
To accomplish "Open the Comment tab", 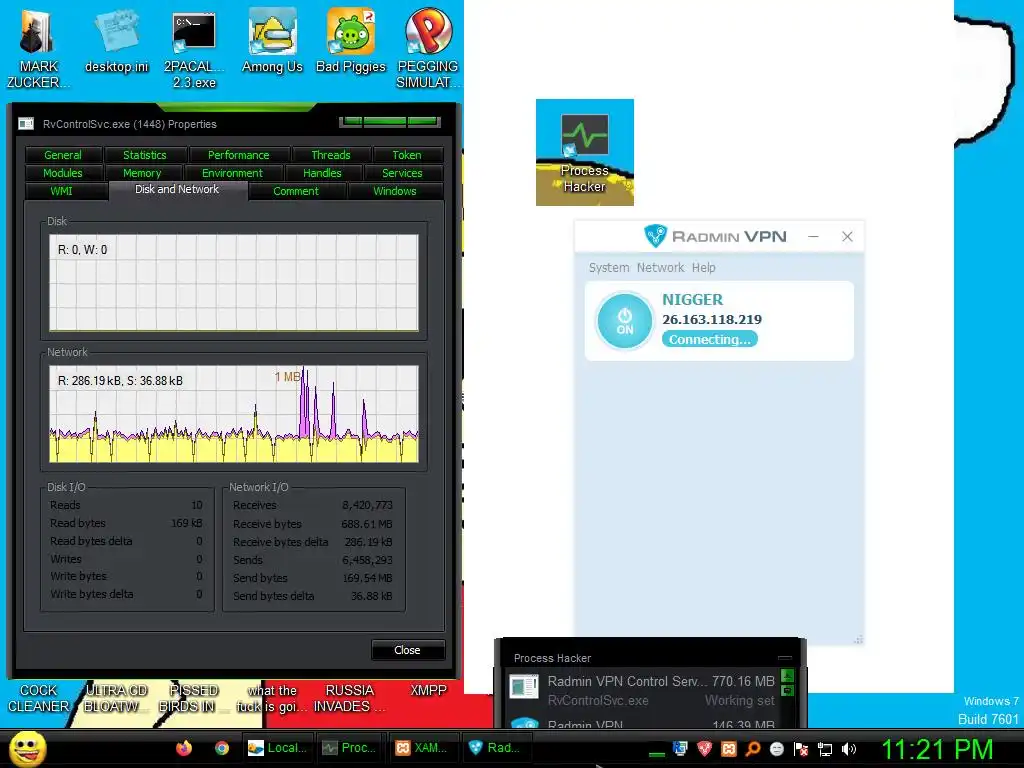I will [x=296, y=191].
